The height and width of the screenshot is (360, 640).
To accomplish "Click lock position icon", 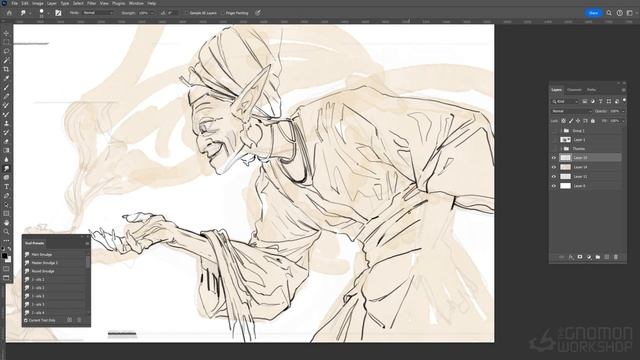I will click(x=578, y=121).
